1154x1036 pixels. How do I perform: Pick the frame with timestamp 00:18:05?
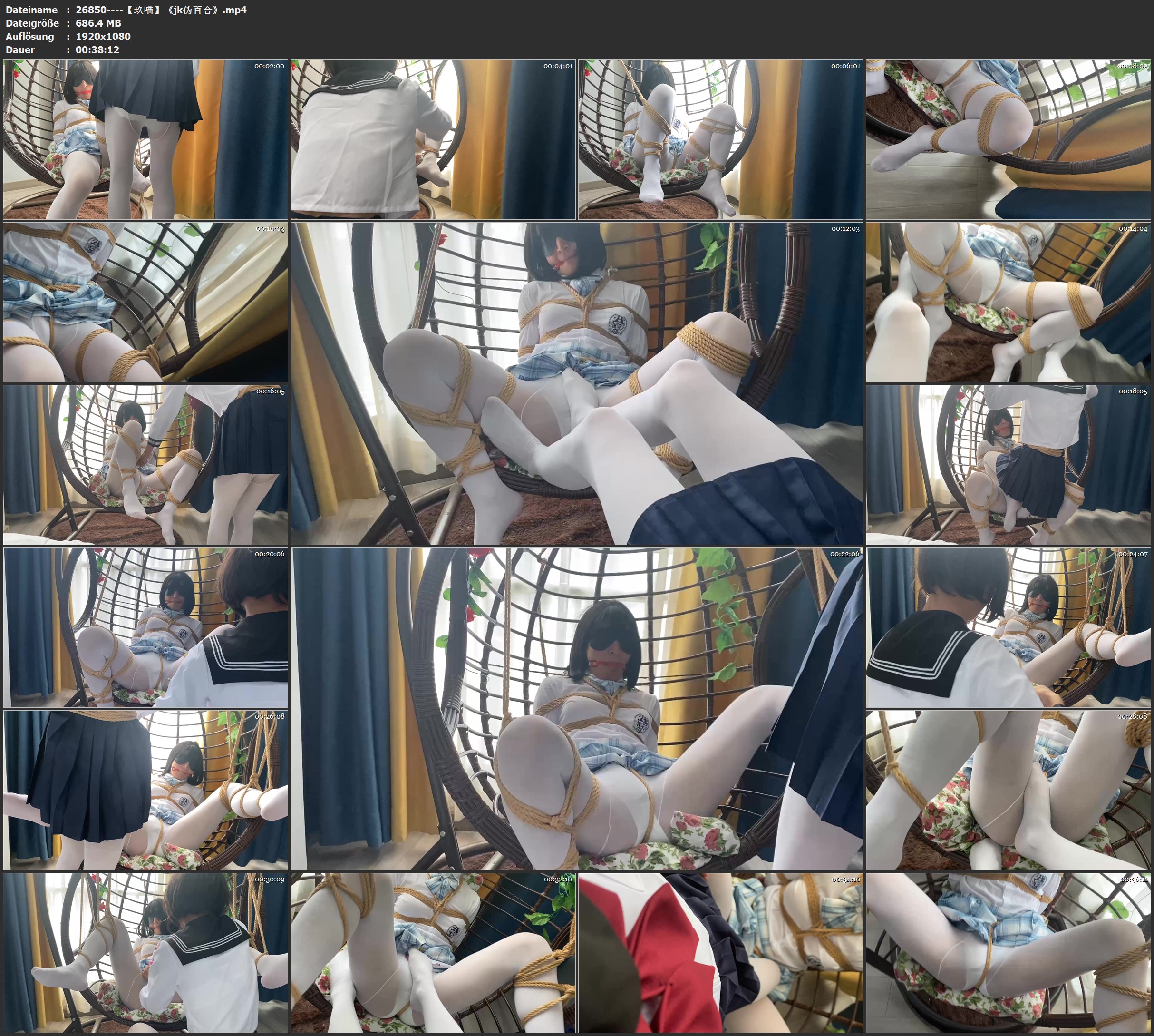point(1009,465)
